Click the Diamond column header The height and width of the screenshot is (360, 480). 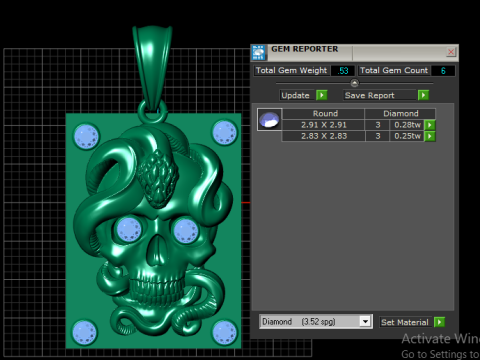[400, 114]
